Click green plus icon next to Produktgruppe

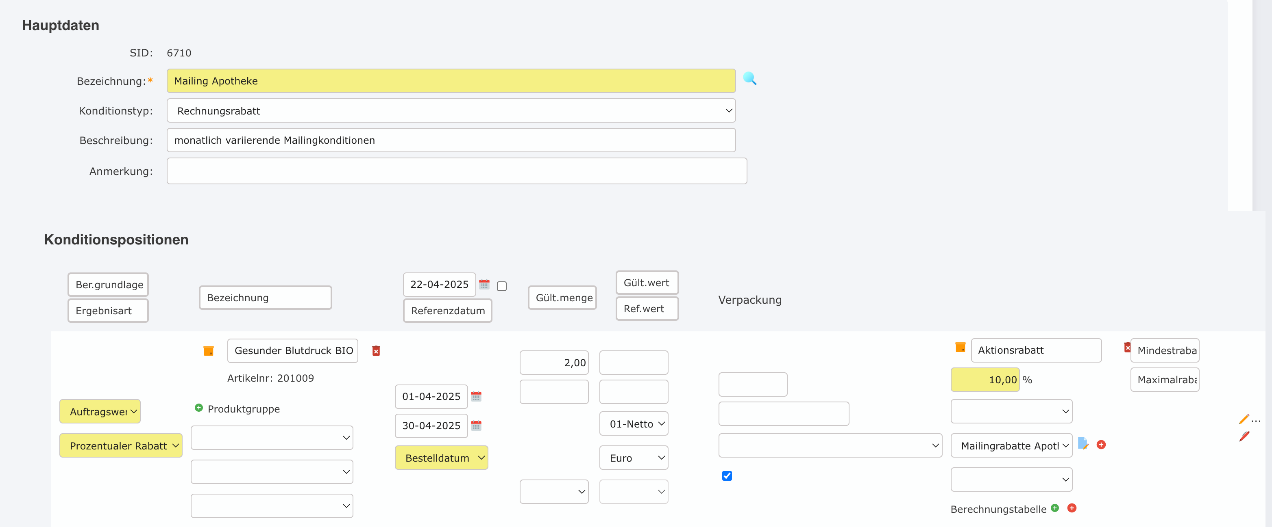coord(199,408)
